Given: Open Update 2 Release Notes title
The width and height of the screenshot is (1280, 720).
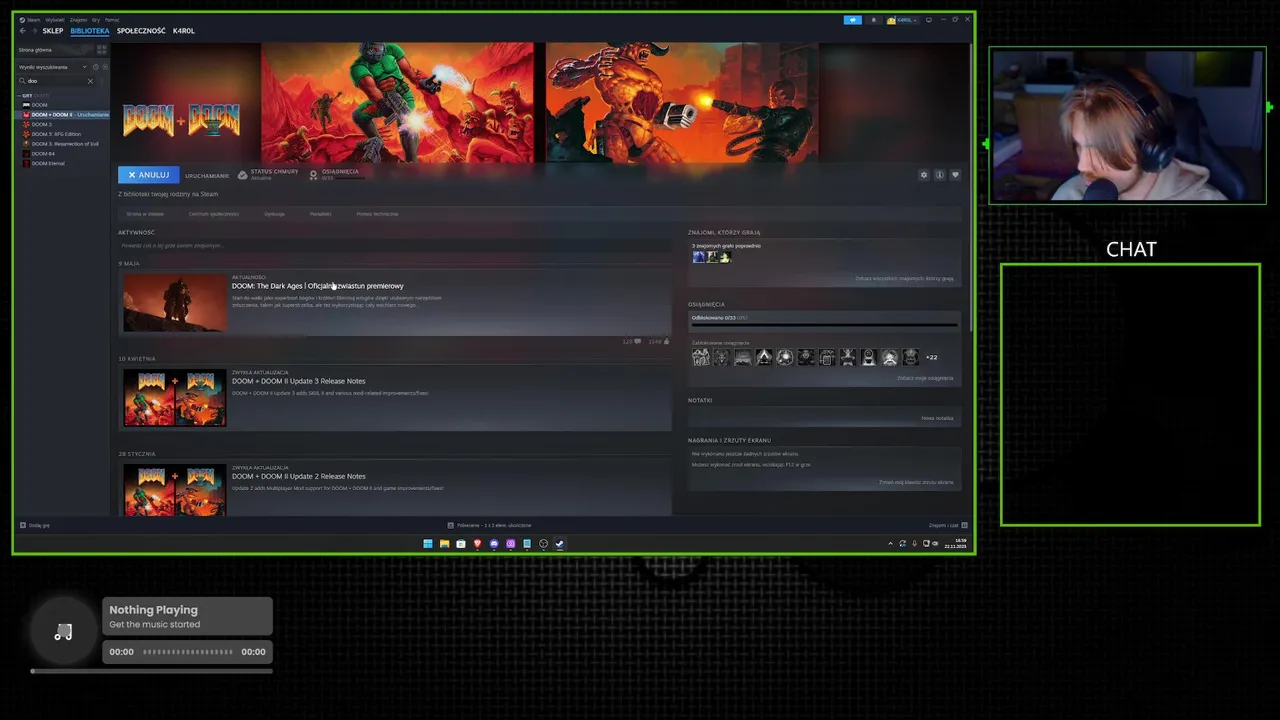Looking at the screenshot, I should click(x=298, y=476).
